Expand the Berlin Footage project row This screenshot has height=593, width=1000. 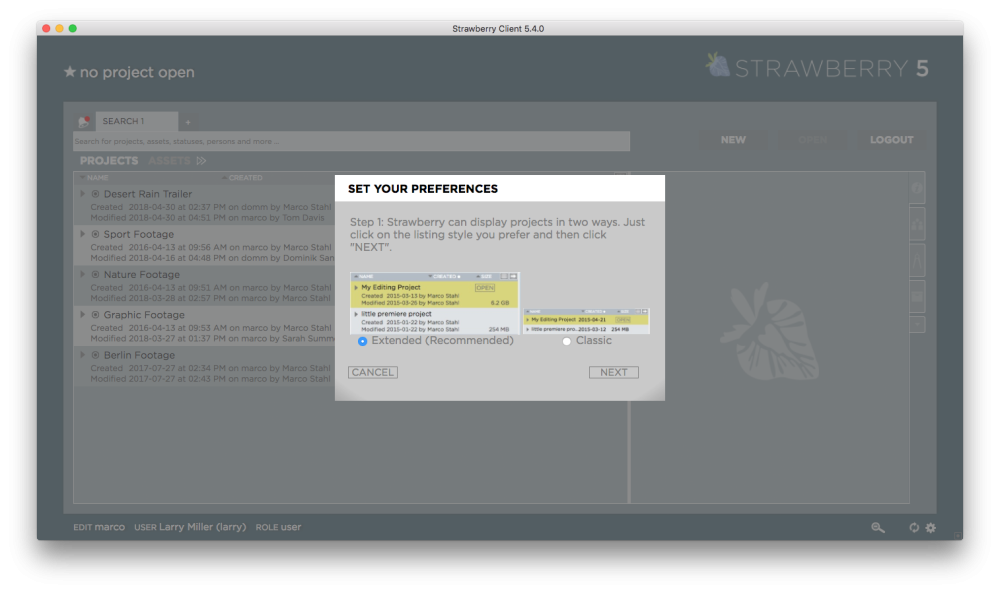(82, 355)
